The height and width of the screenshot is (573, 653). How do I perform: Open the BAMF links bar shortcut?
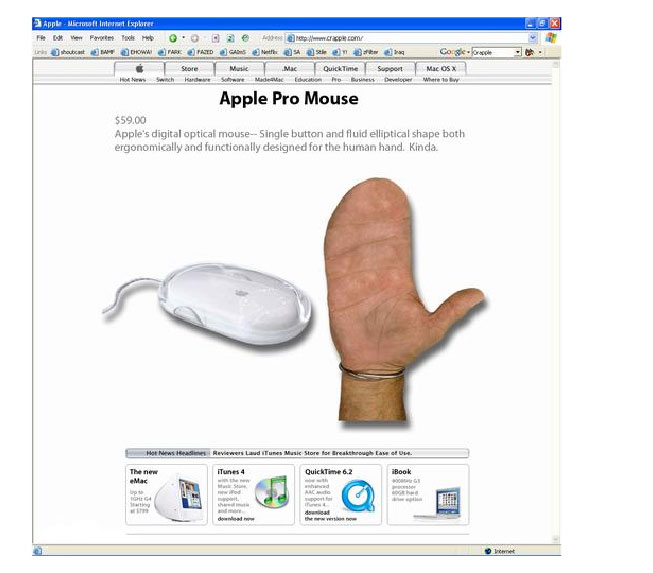tap(102, 52)
